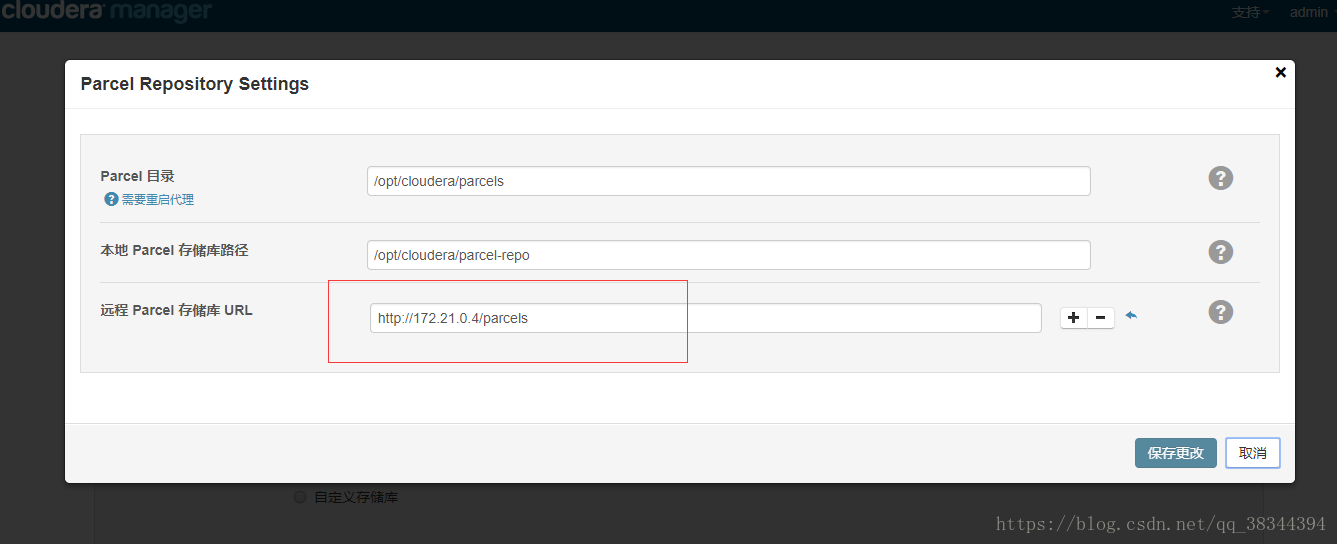
Task: Click the blue 需要重启代理 info icon
Action: click(111, 199)
